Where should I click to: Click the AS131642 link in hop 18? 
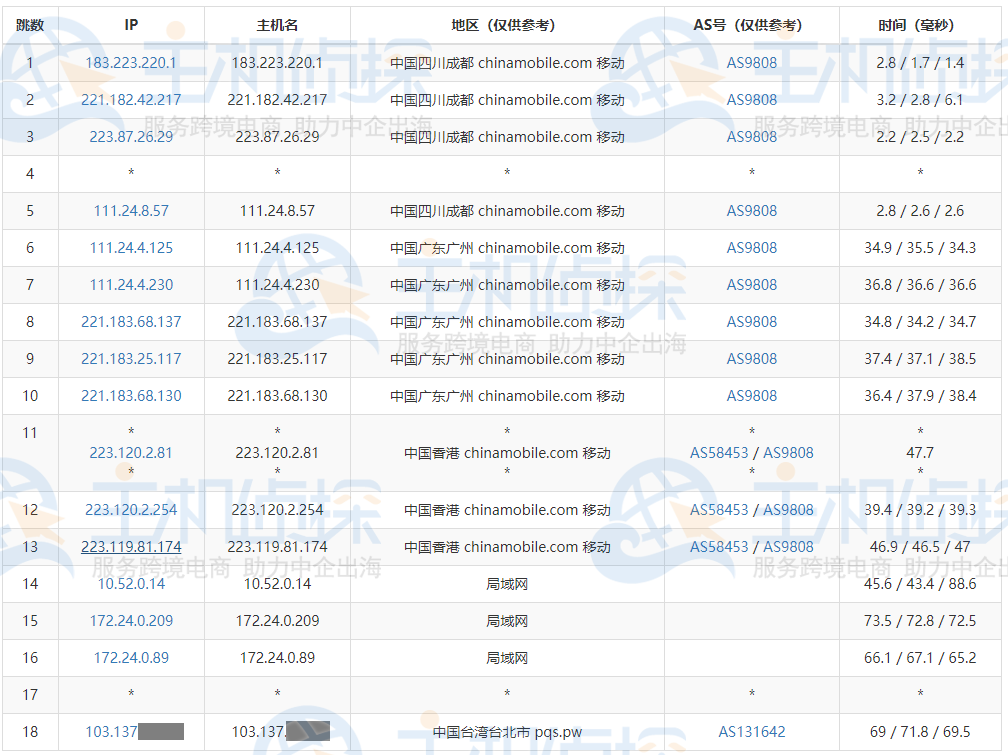[752, 732]
